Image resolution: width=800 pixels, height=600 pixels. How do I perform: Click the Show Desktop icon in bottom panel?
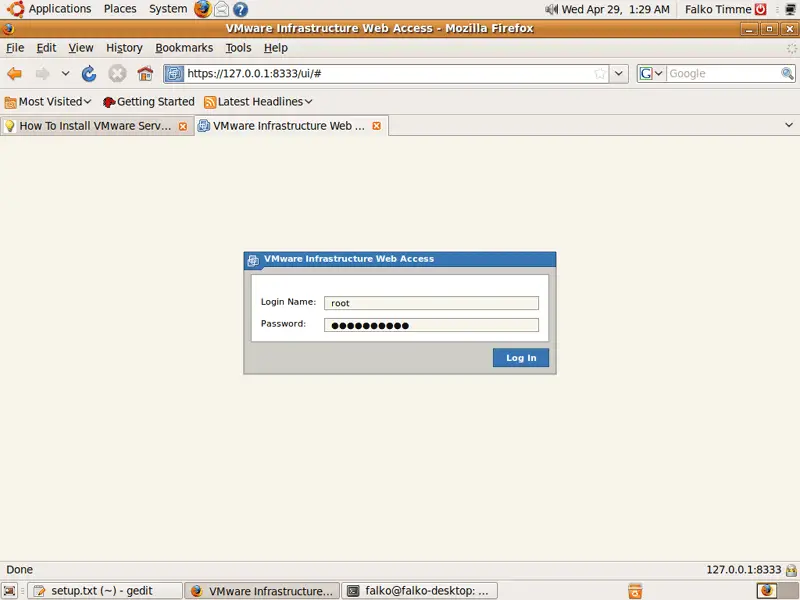[x=10, y=591]
